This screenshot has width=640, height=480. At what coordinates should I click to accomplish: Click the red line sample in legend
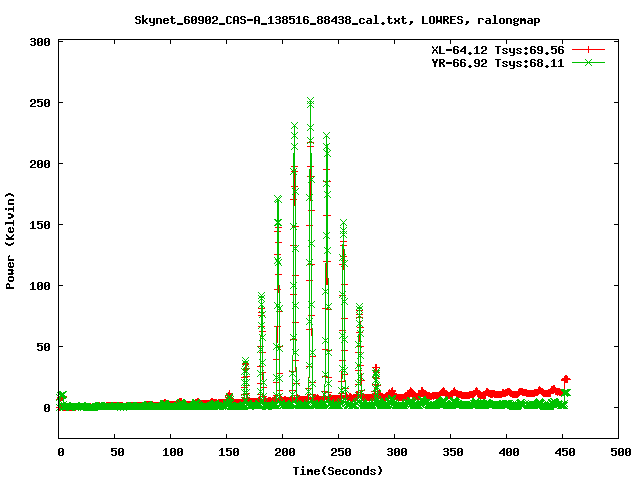coord(588,50)
